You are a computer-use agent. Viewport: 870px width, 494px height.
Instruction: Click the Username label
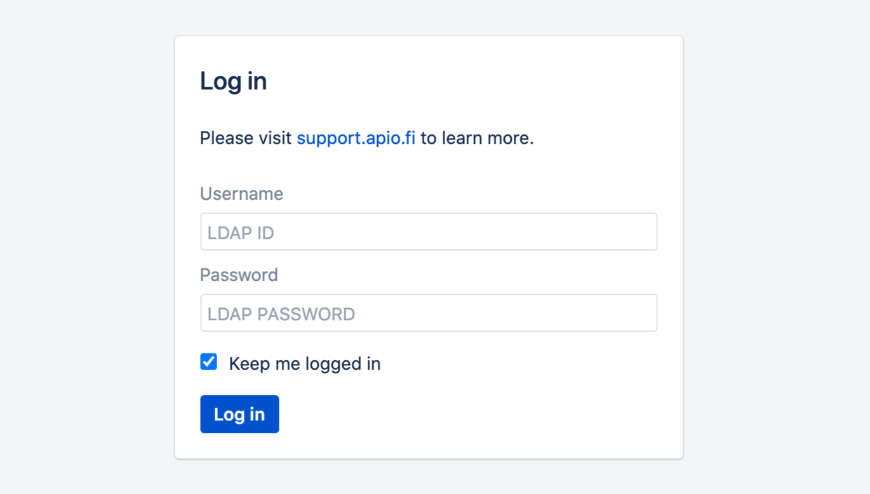pyautogui.click(x=241, y=194)
